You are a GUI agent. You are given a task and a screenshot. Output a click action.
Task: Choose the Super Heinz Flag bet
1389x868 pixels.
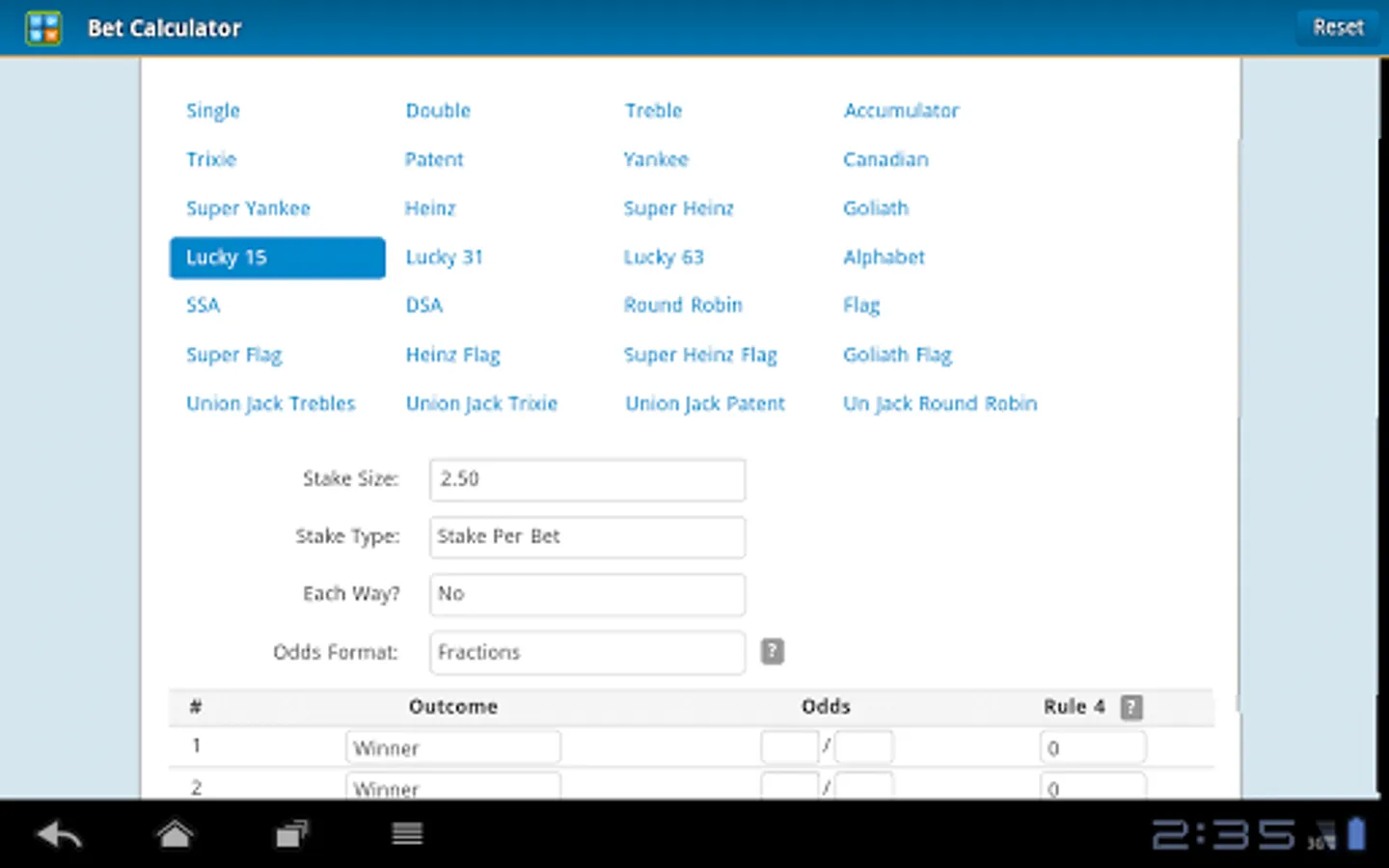tap(700, 355)
